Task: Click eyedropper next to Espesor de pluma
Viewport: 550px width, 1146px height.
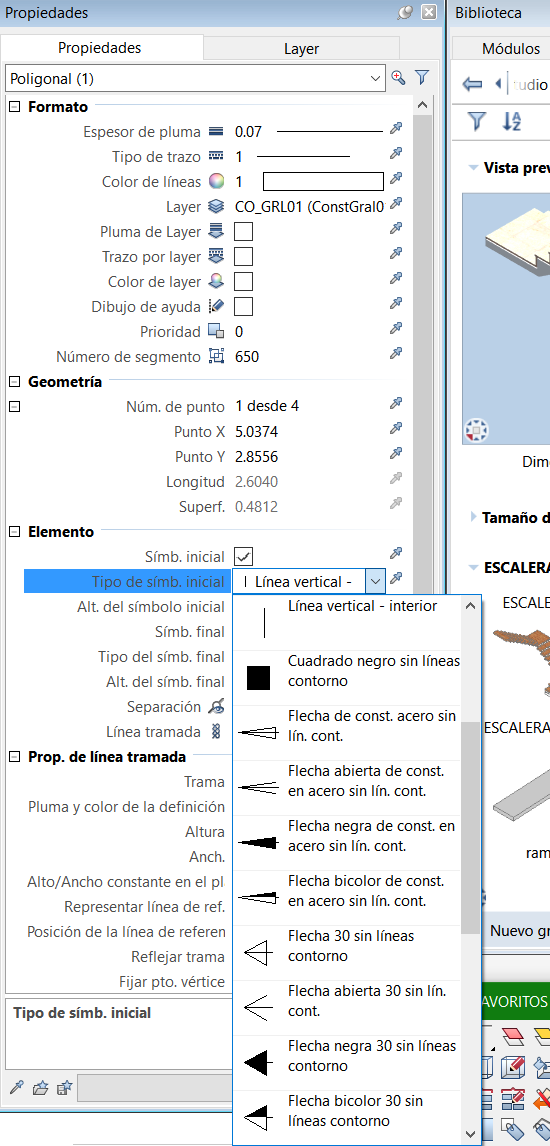Action: point(396,129)
